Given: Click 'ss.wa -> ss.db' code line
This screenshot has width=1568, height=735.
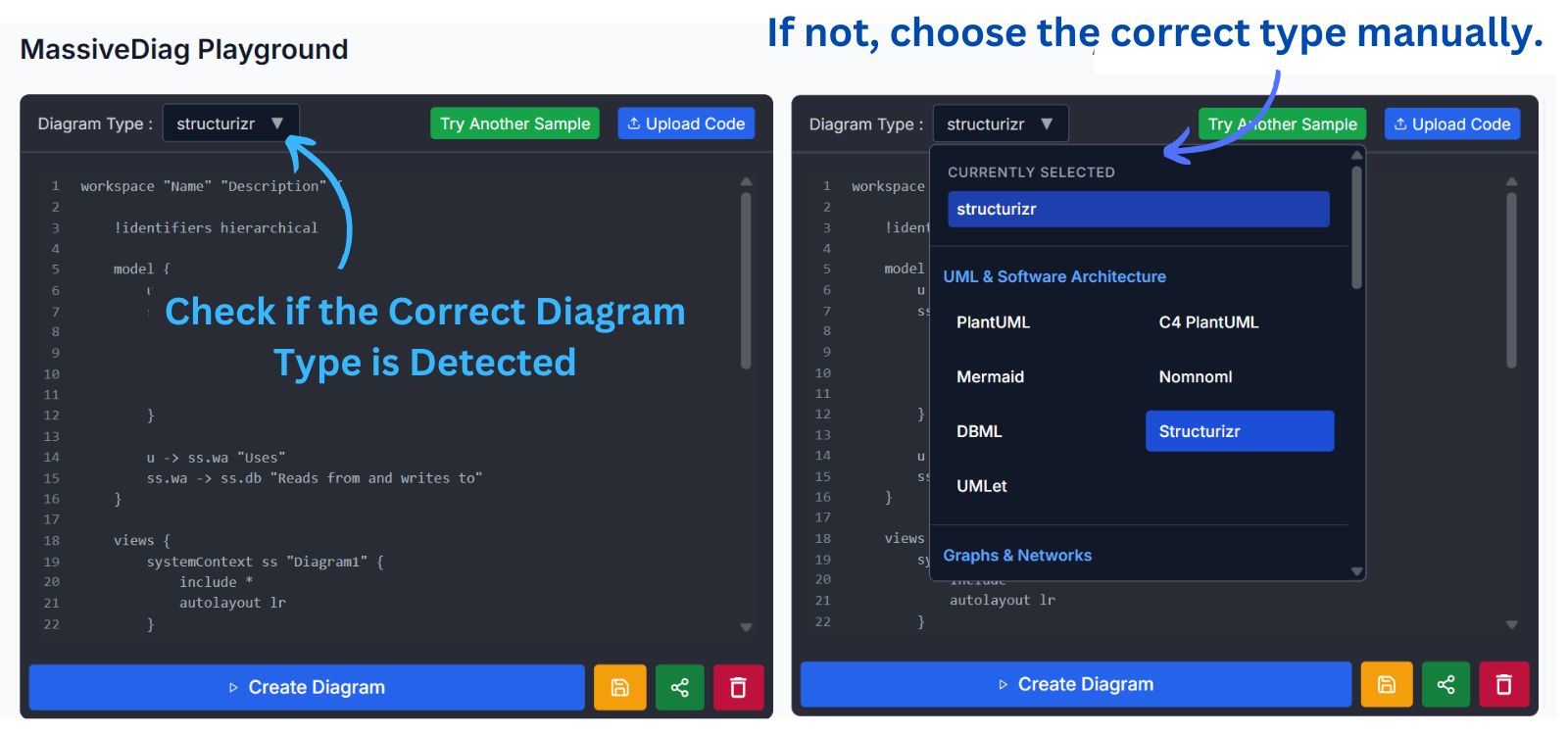Looking at the screenshot, I should coord(314,478).
